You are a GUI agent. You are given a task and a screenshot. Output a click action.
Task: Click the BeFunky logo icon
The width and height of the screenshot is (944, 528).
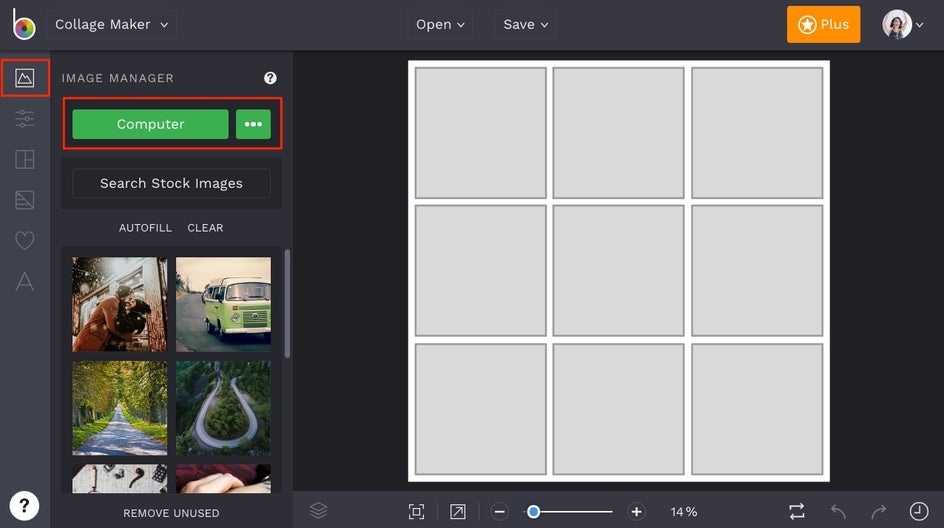click(x=23, y=24)
